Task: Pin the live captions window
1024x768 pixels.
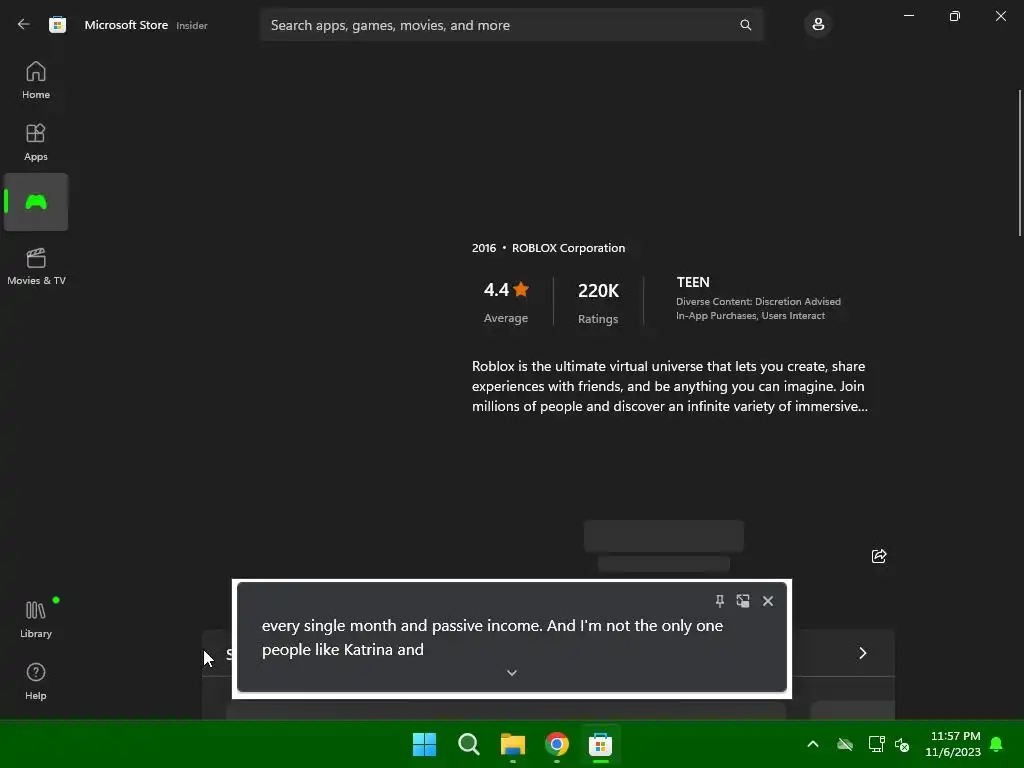Action: tap(719, 601)
